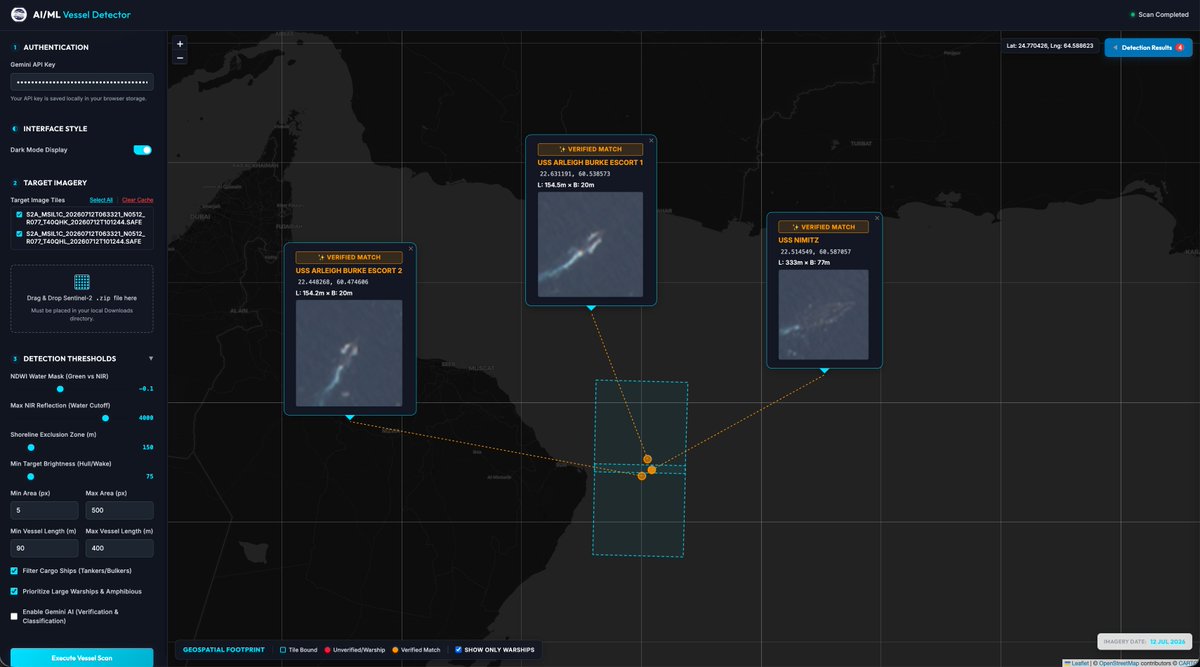
Task: Open Arleigh Burke Escort 1 satellite thumbnail
Action: (591, 245)
